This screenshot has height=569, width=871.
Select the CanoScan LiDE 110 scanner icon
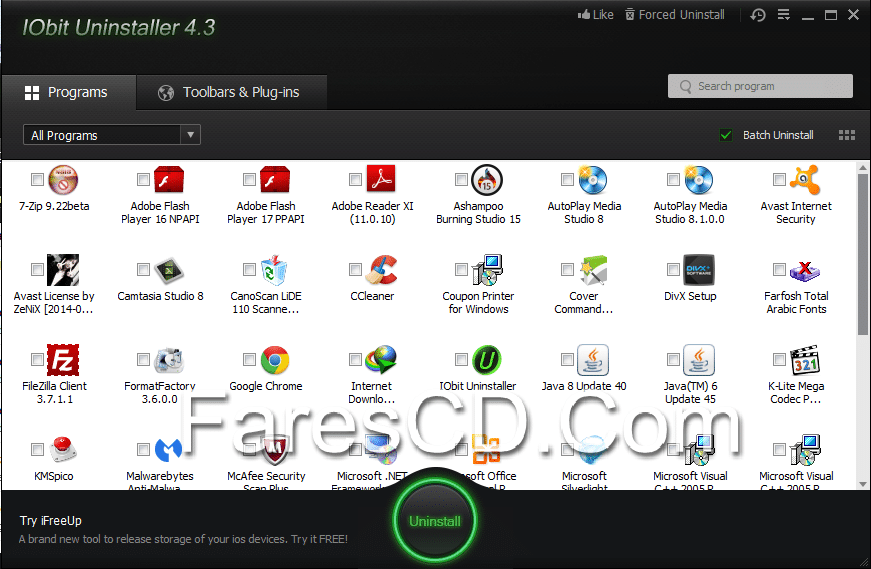tap(274, 270)
